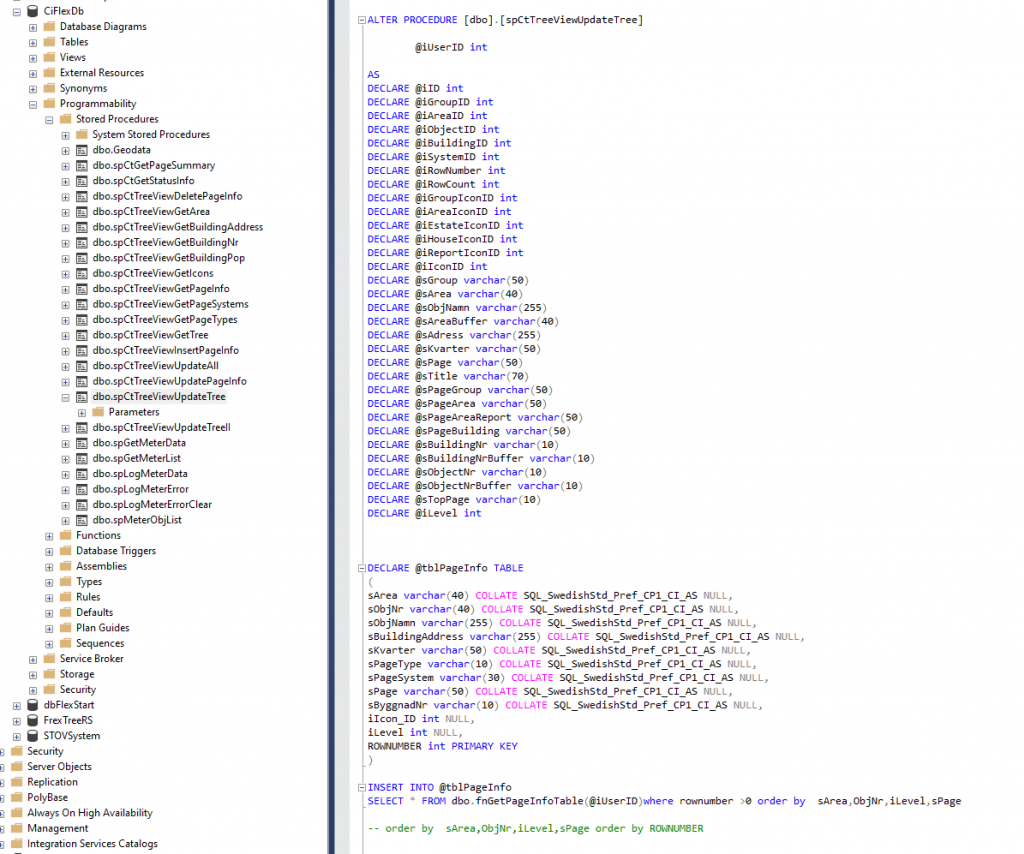The height and width of the screenshot is (854, 1024).
Task: Click the Tables folder icon
Action: tap(49, 42)
